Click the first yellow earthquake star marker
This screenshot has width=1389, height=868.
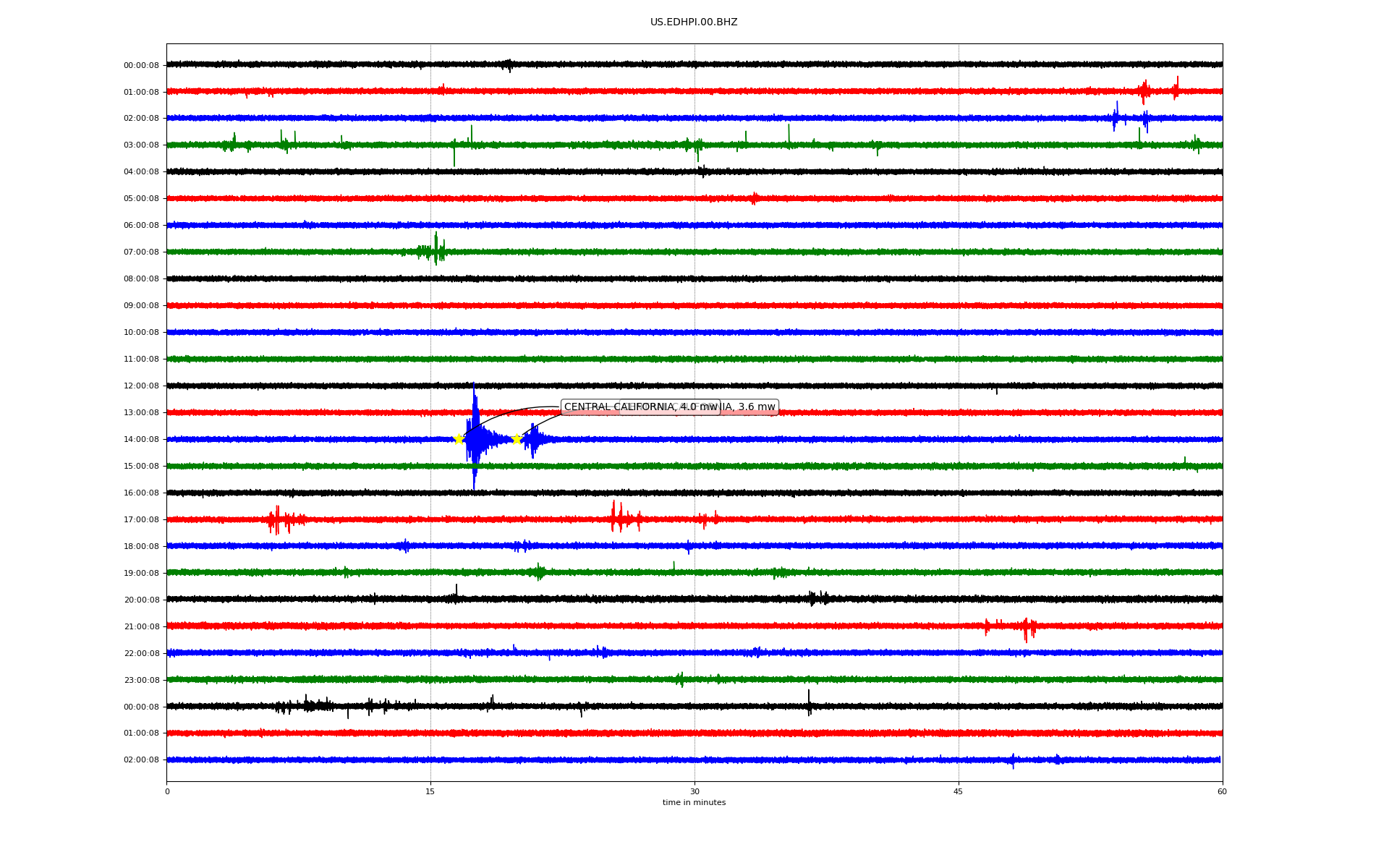(x=459, y=439)
